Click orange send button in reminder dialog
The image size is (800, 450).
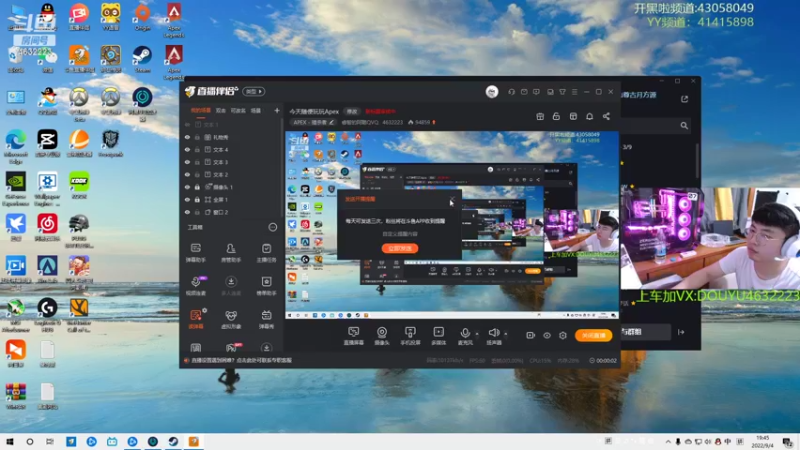(400, 248)
